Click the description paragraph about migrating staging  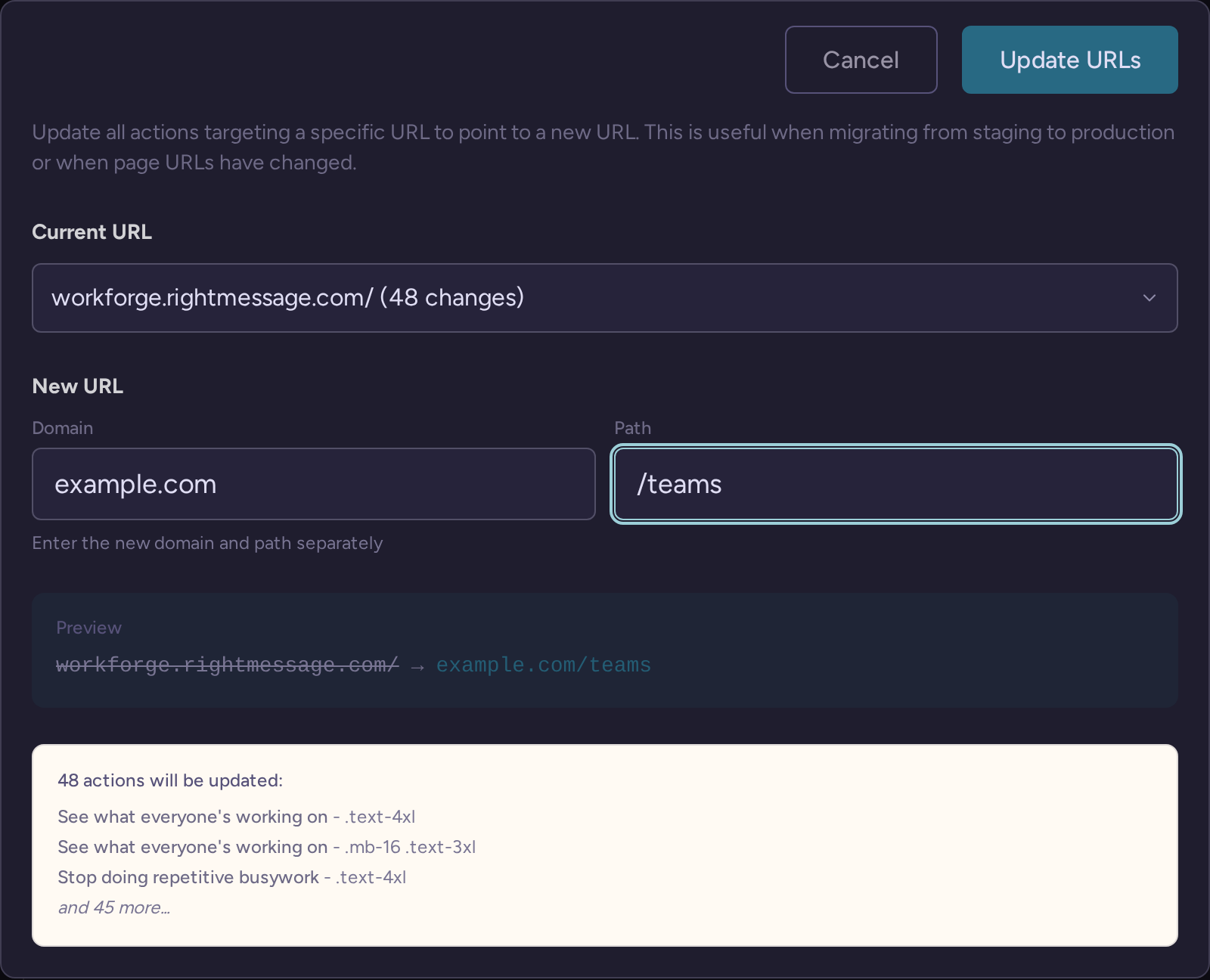coord(603,147)
